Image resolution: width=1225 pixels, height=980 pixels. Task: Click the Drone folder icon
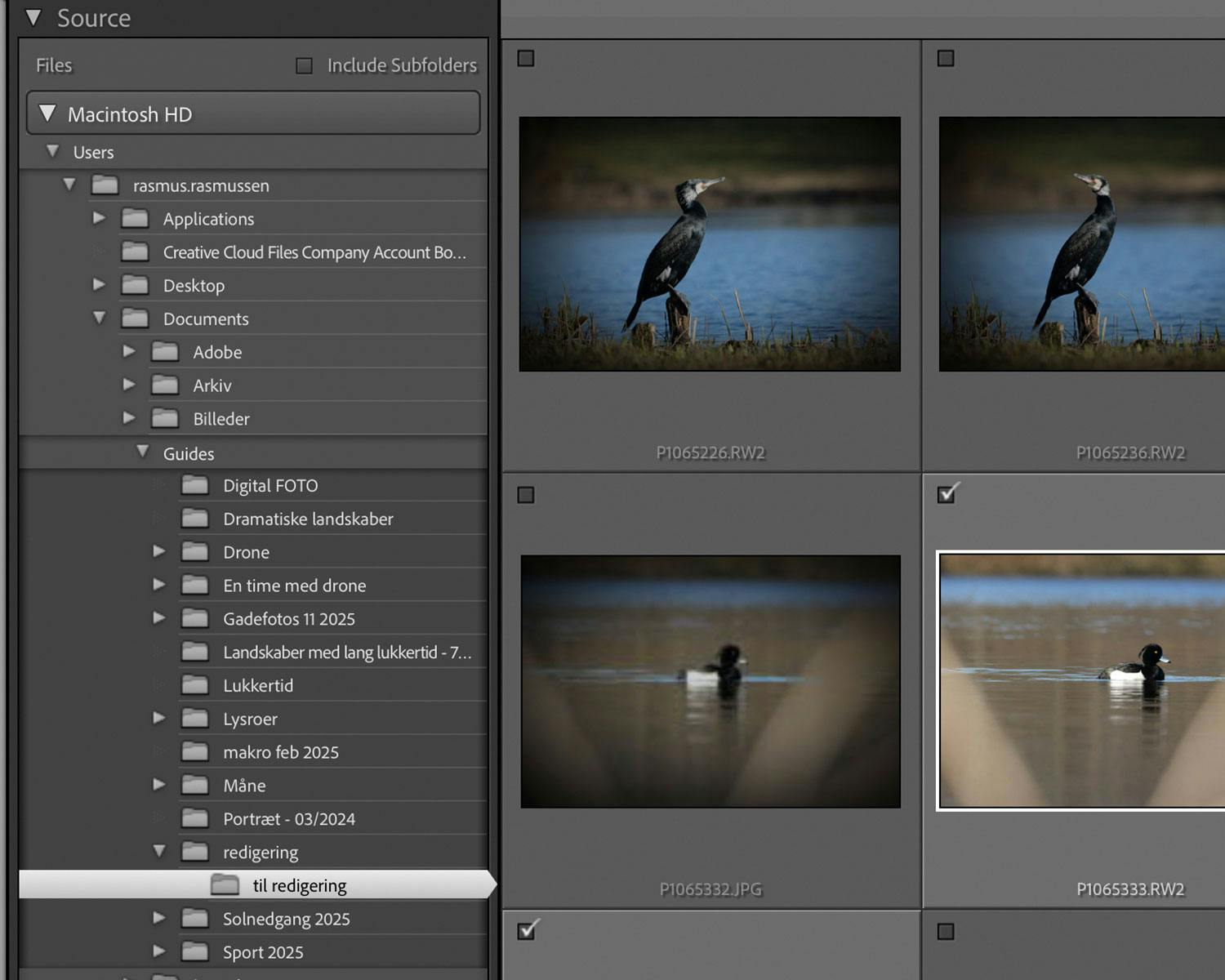(194, 552)
